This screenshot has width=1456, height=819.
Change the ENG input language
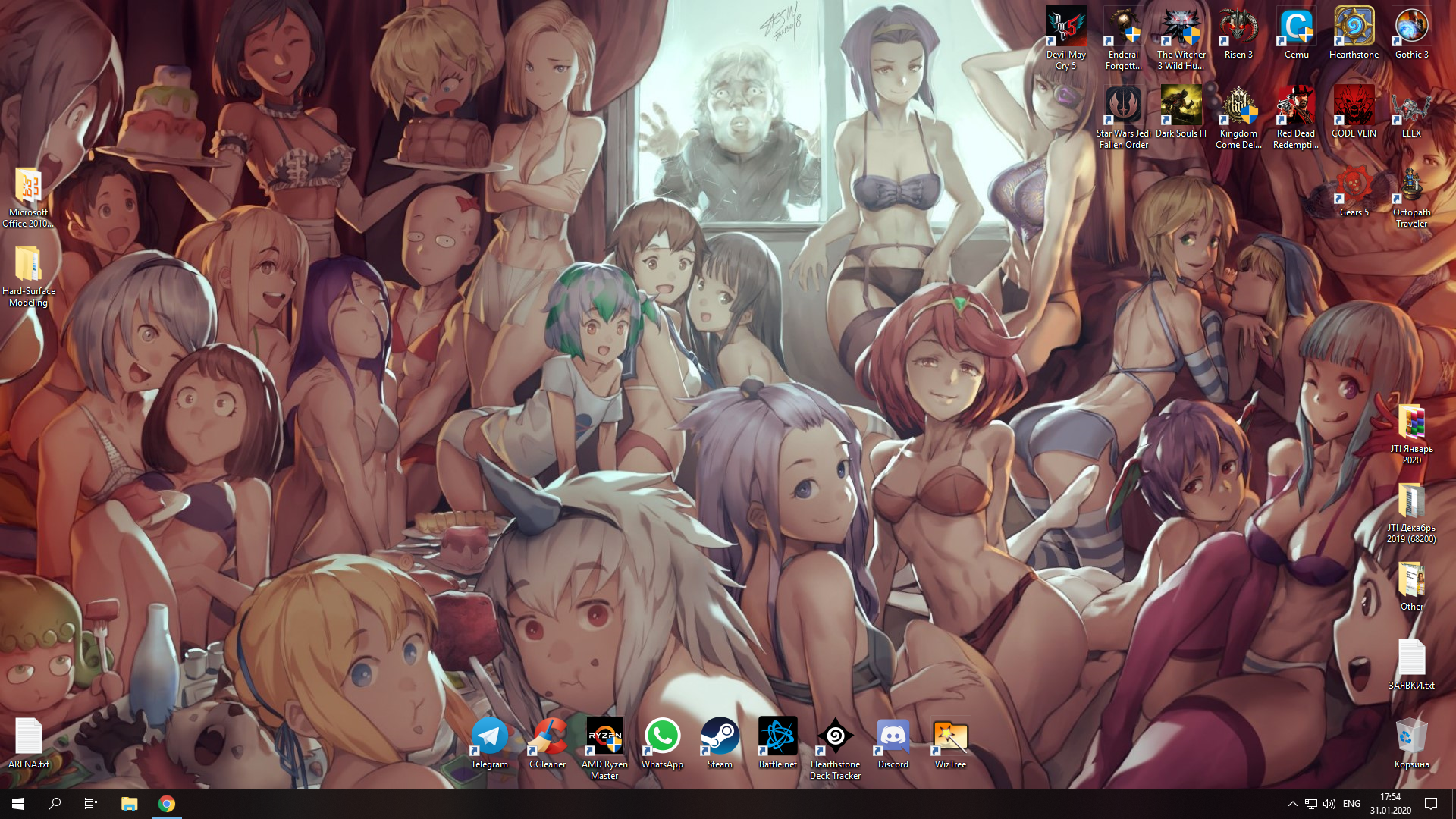click(x=1351, y=804)
